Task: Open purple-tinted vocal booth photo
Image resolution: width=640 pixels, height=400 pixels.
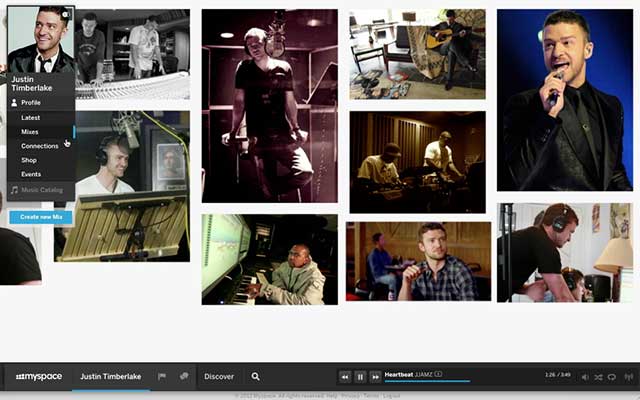Action: tap(269, 106)
